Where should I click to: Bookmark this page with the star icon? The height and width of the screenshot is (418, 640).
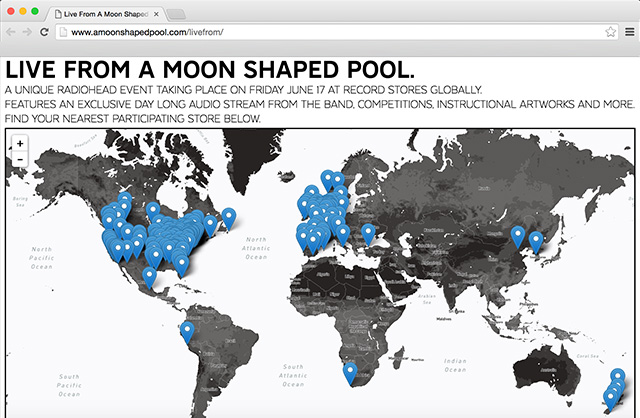(x=610, y=32)
